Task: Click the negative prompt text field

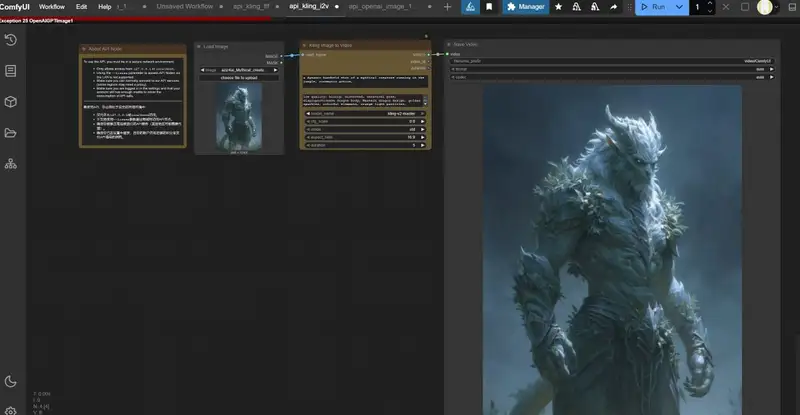Action: click(x=363, y=101)
